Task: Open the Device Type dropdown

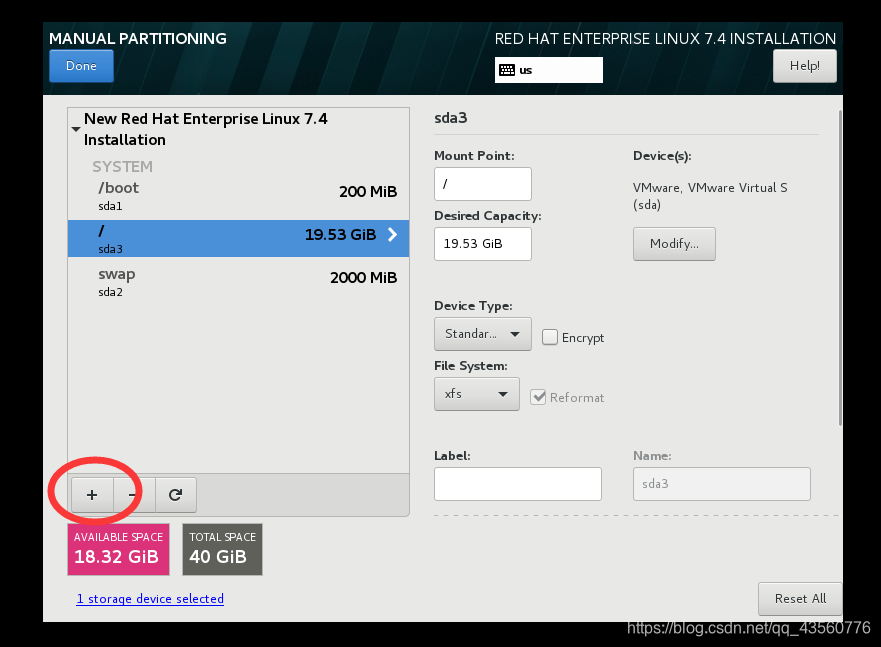Action: tap(483, 334)
